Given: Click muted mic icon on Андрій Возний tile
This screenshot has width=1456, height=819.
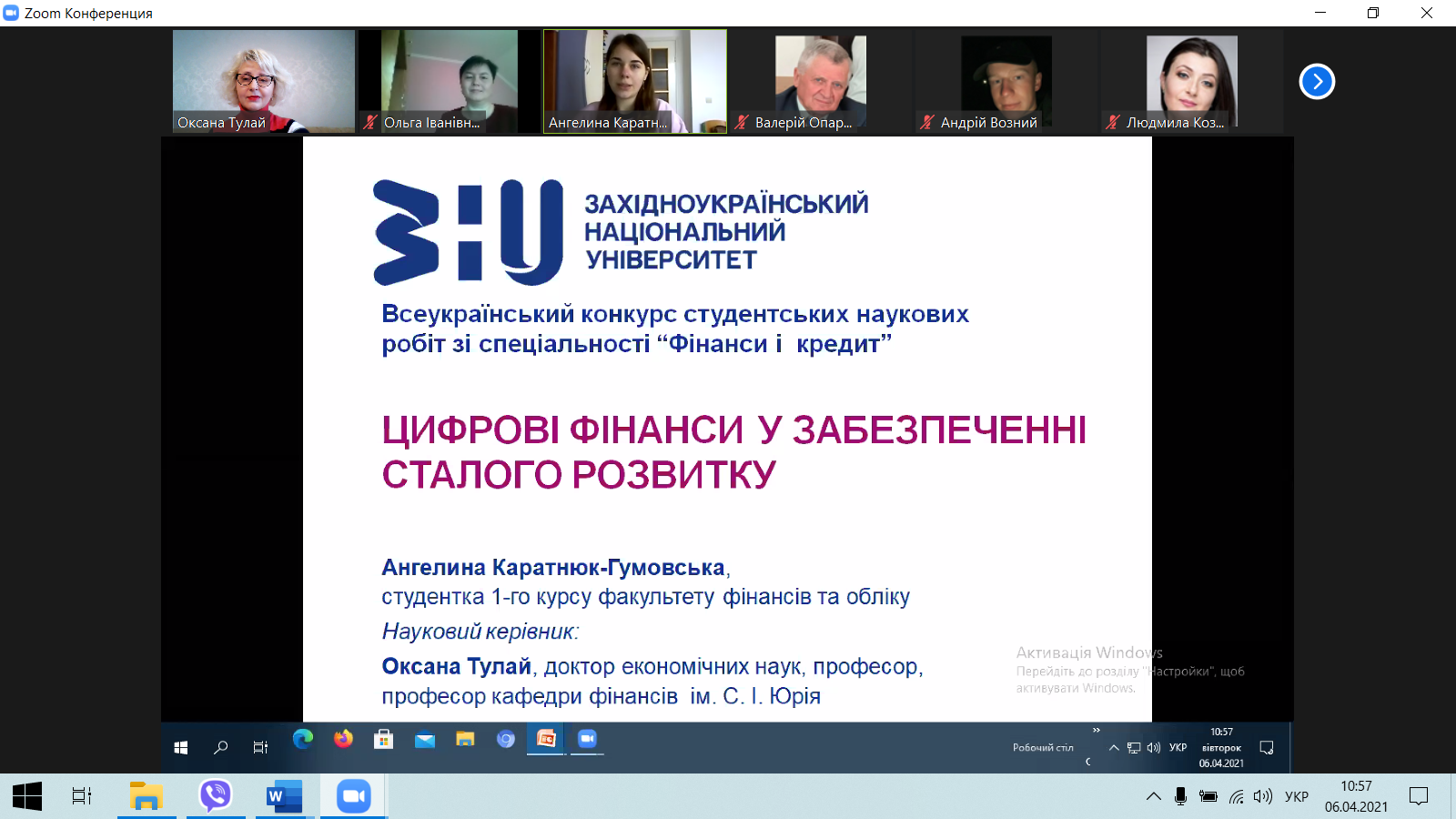Looking at the screenshot, I should 927,122.
